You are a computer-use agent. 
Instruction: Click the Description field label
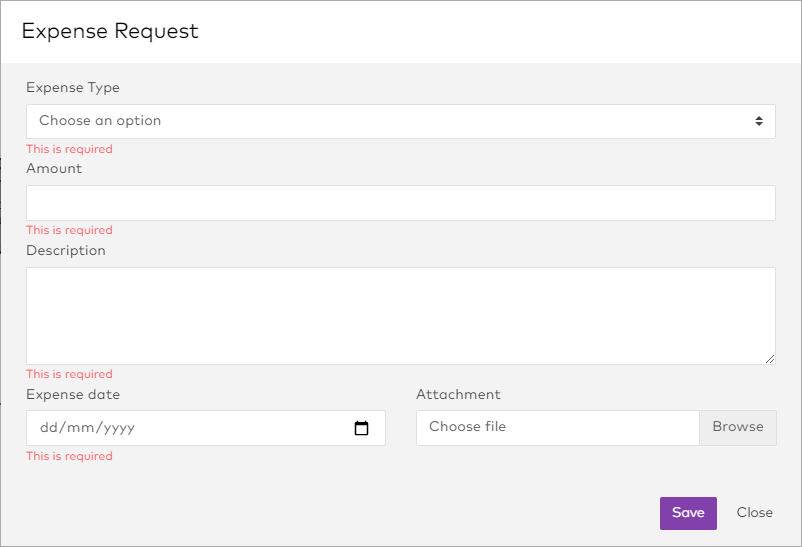tap(66, 251)
